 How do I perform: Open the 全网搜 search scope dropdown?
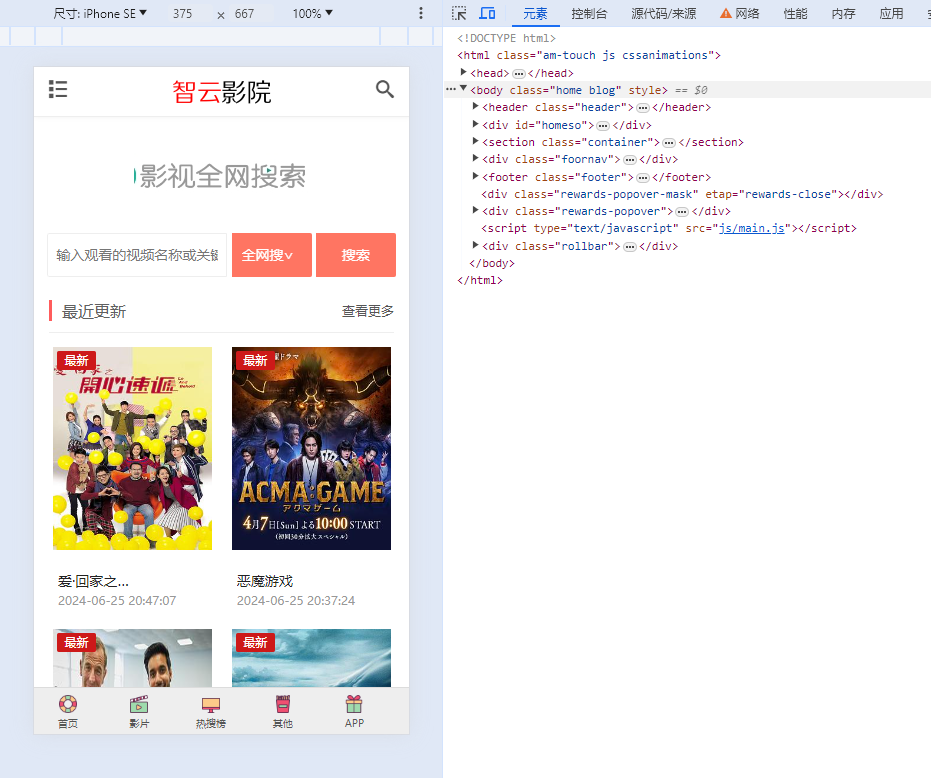click(272, 255)
